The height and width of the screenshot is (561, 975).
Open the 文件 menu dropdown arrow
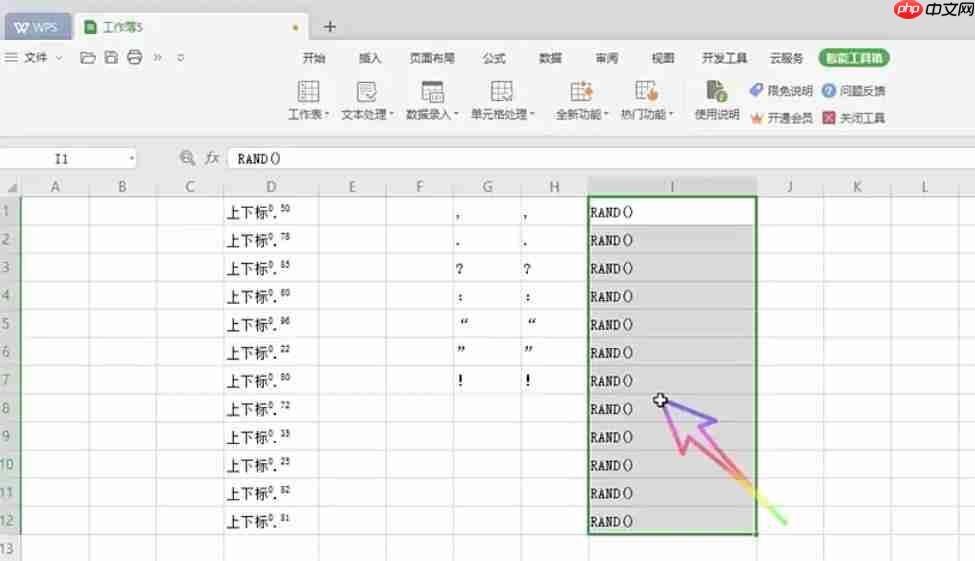pyautogui.click(x=59, y=58)
